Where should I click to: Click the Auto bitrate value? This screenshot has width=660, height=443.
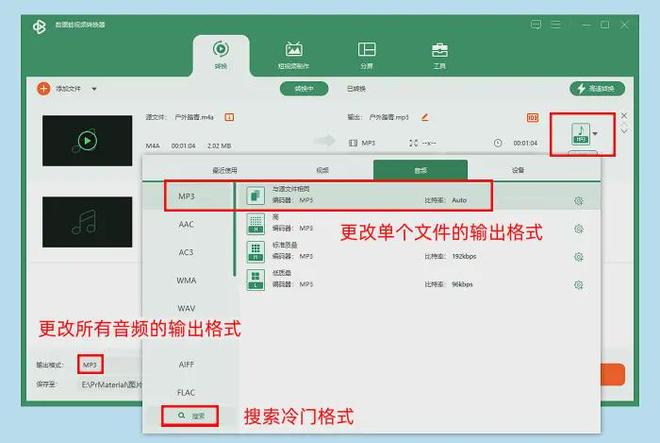pyautogui.click(x=459, y=200)
